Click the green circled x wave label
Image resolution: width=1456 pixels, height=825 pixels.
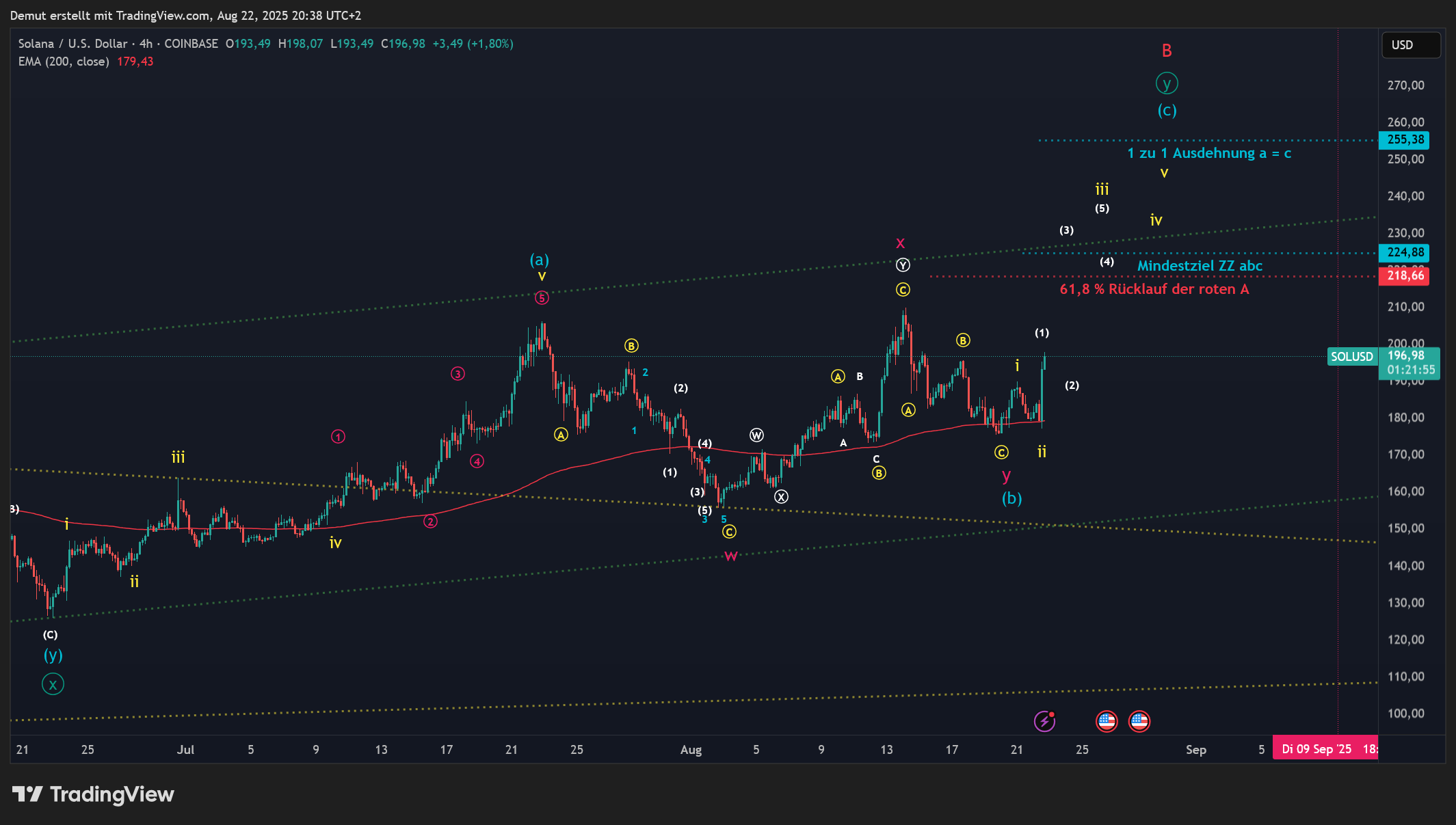[53, 684]
